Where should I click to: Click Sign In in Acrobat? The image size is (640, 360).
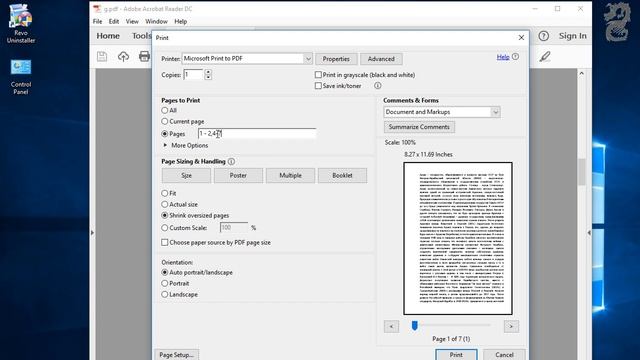pos(572,36)
